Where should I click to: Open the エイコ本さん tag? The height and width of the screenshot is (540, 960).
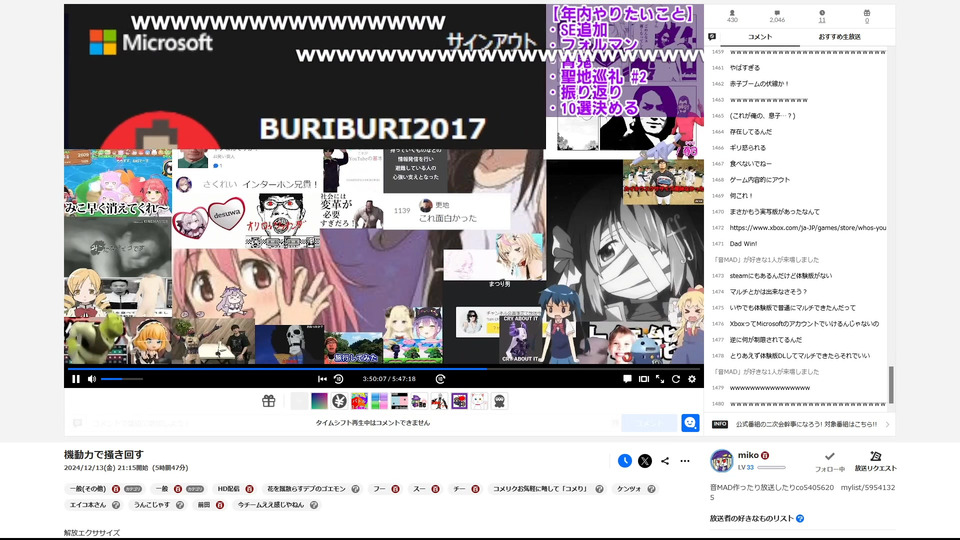click(x=88, y=505)
